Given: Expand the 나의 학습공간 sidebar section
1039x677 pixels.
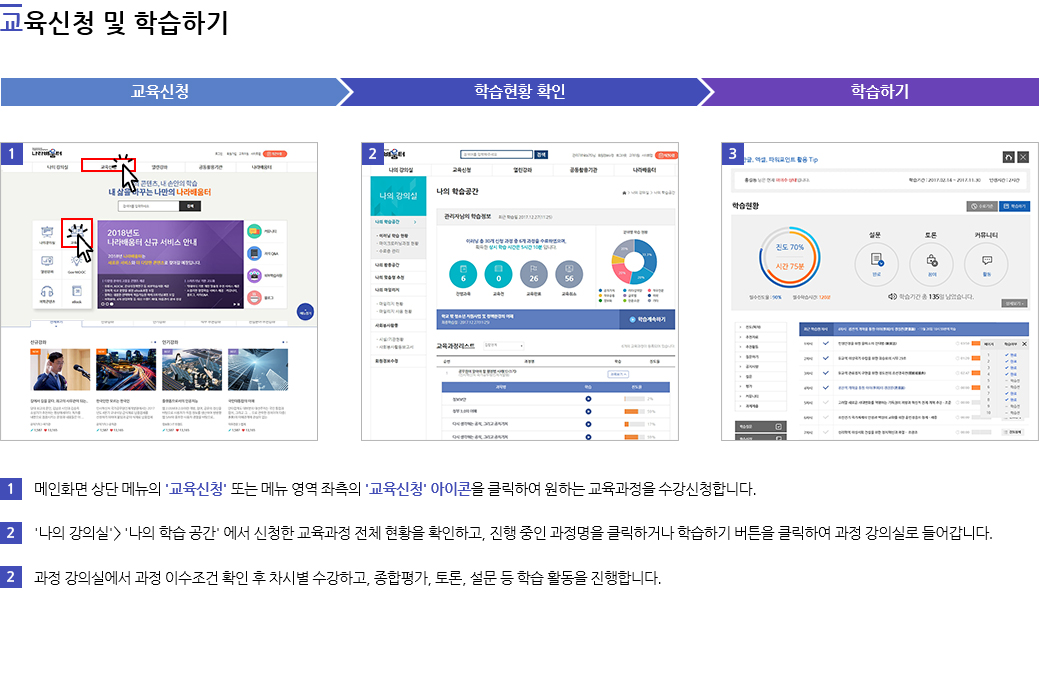Looking at the screenshot, I should point(392,221).
